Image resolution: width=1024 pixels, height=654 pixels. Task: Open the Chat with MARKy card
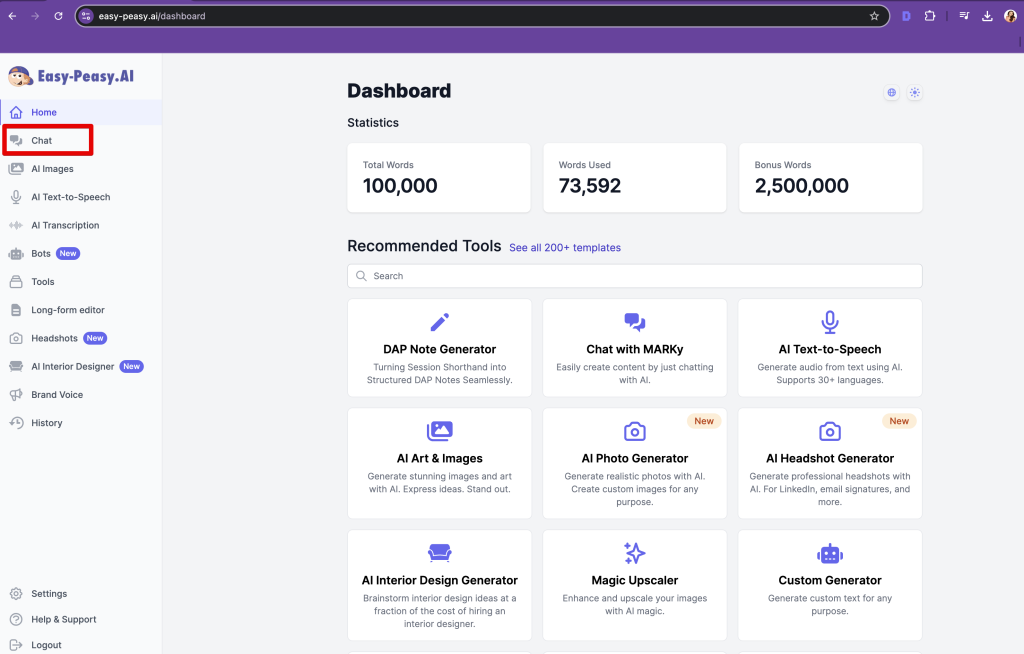tap(634, 349)
